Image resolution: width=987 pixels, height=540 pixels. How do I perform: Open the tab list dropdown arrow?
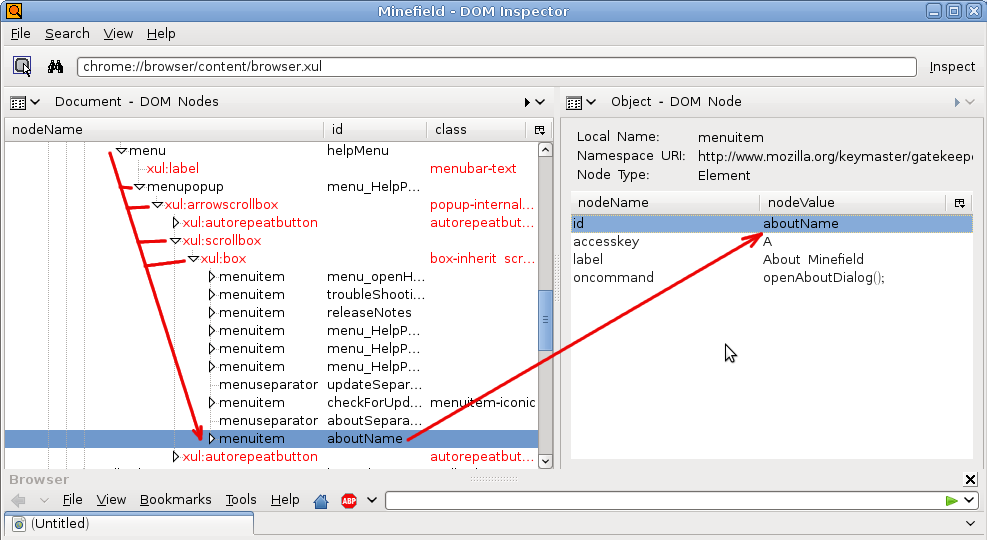[970, 524]
